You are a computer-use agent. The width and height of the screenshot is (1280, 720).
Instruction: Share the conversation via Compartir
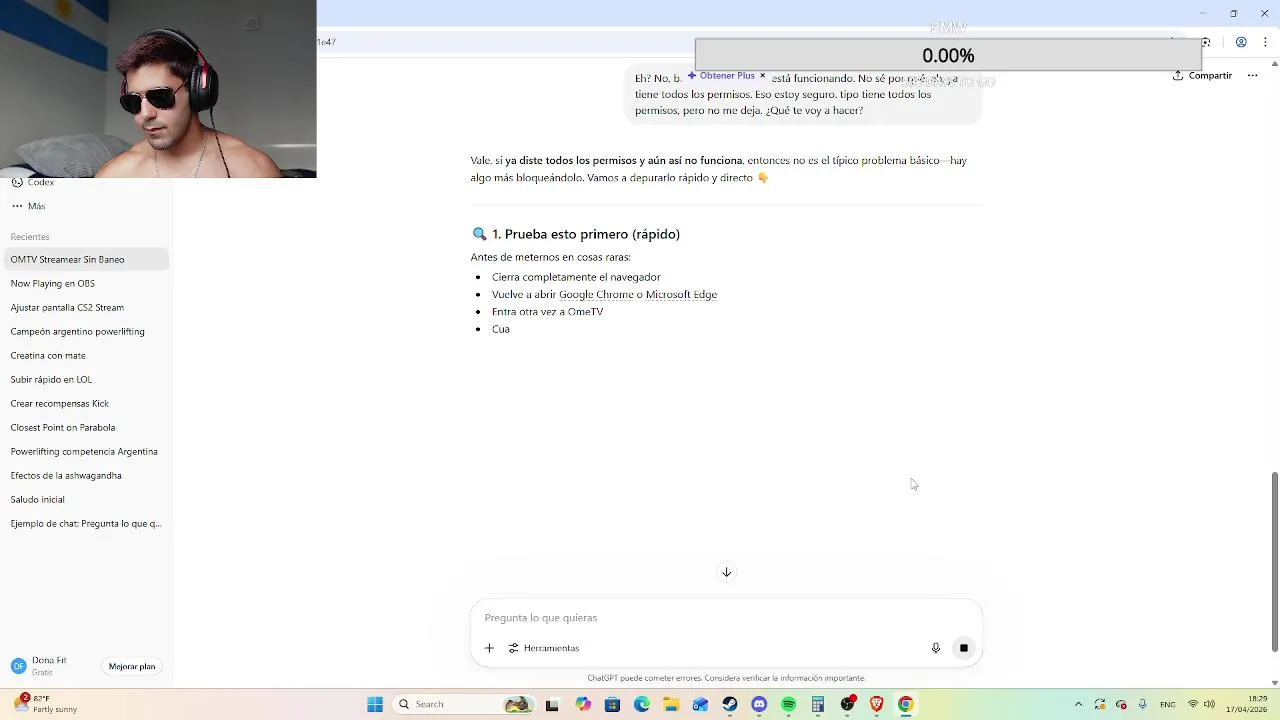click(1202, 75)
